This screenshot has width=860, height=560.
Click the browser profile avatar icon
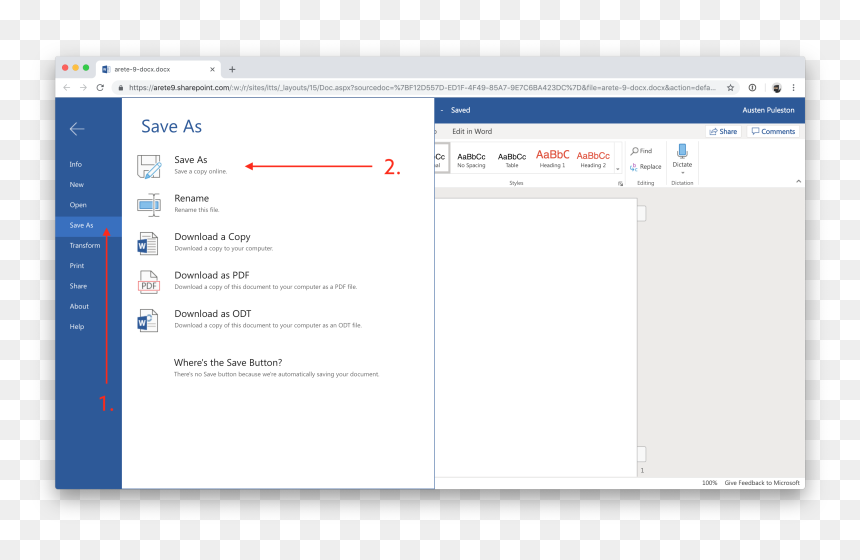[777, 88]
